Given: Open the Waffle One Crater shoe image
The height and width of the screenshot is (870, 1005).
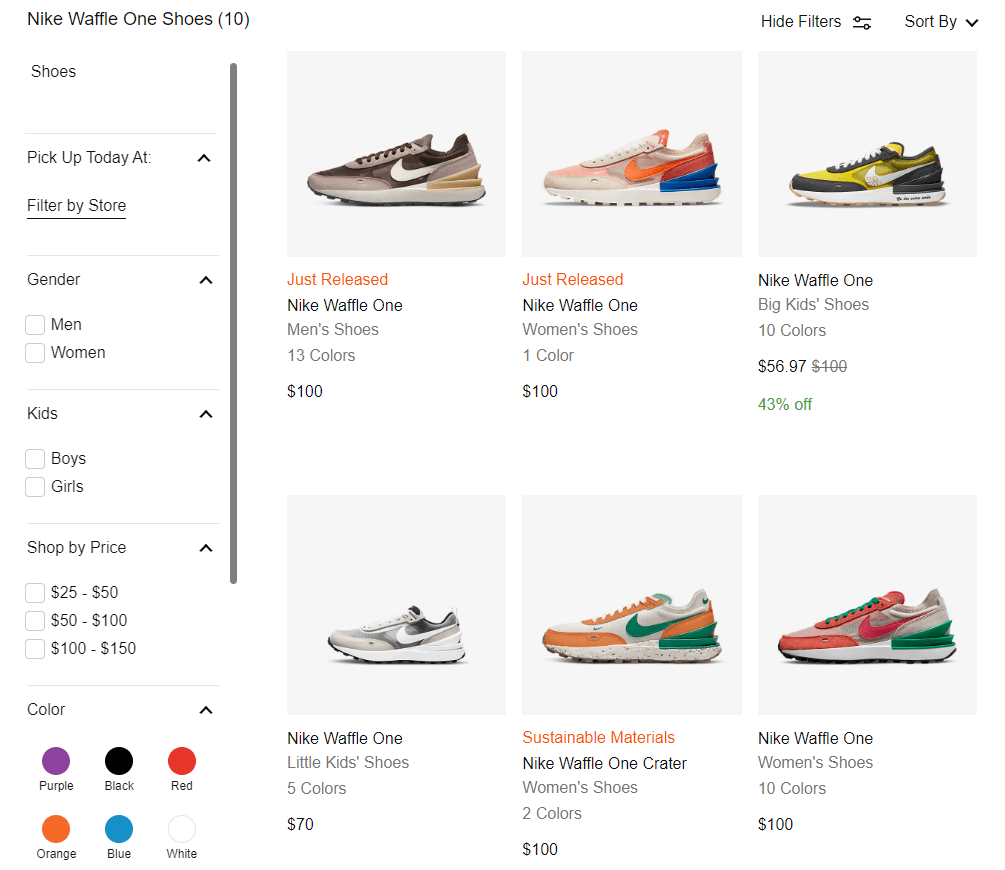Looking at the screenshot, I should pos(632,605).
